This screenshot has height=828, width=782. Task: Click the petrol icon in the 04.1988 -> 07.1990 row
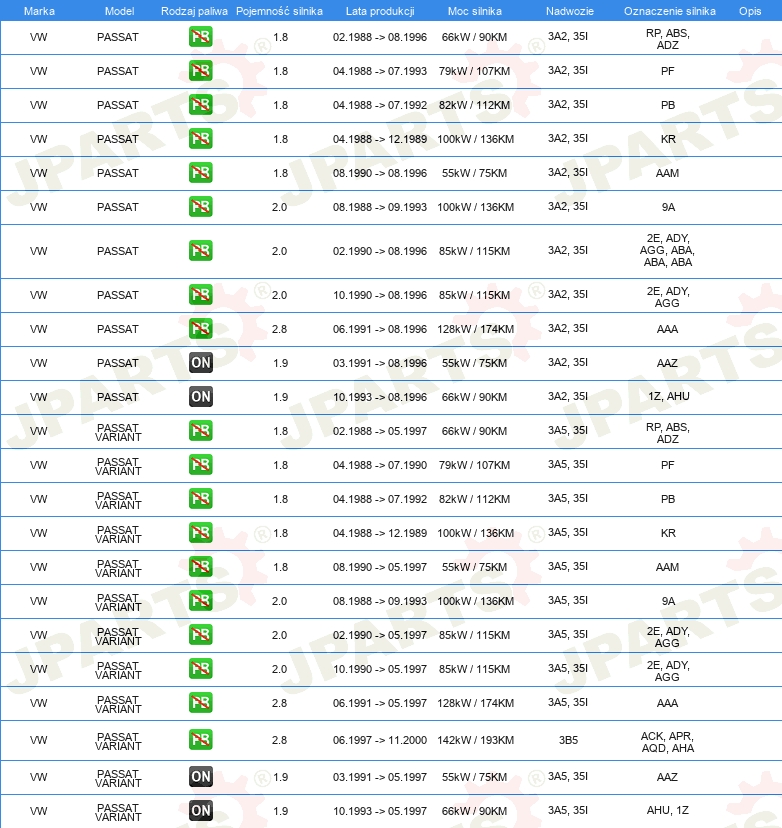pos(201,465)
